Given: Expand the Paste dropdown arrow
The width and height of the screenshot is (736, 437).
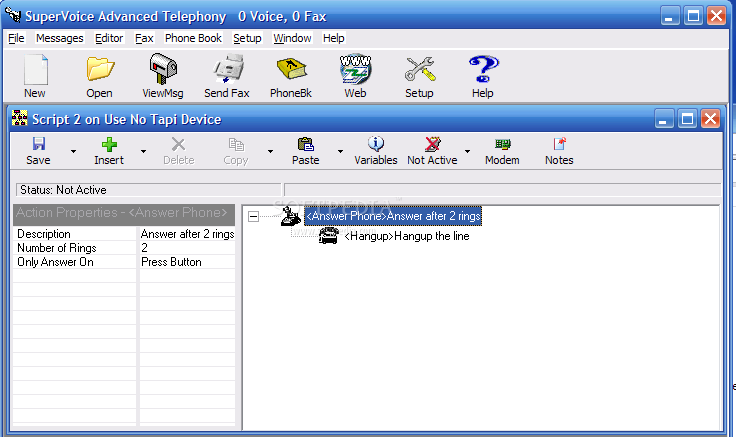Looking at the screenshot, I should point(340,151).
